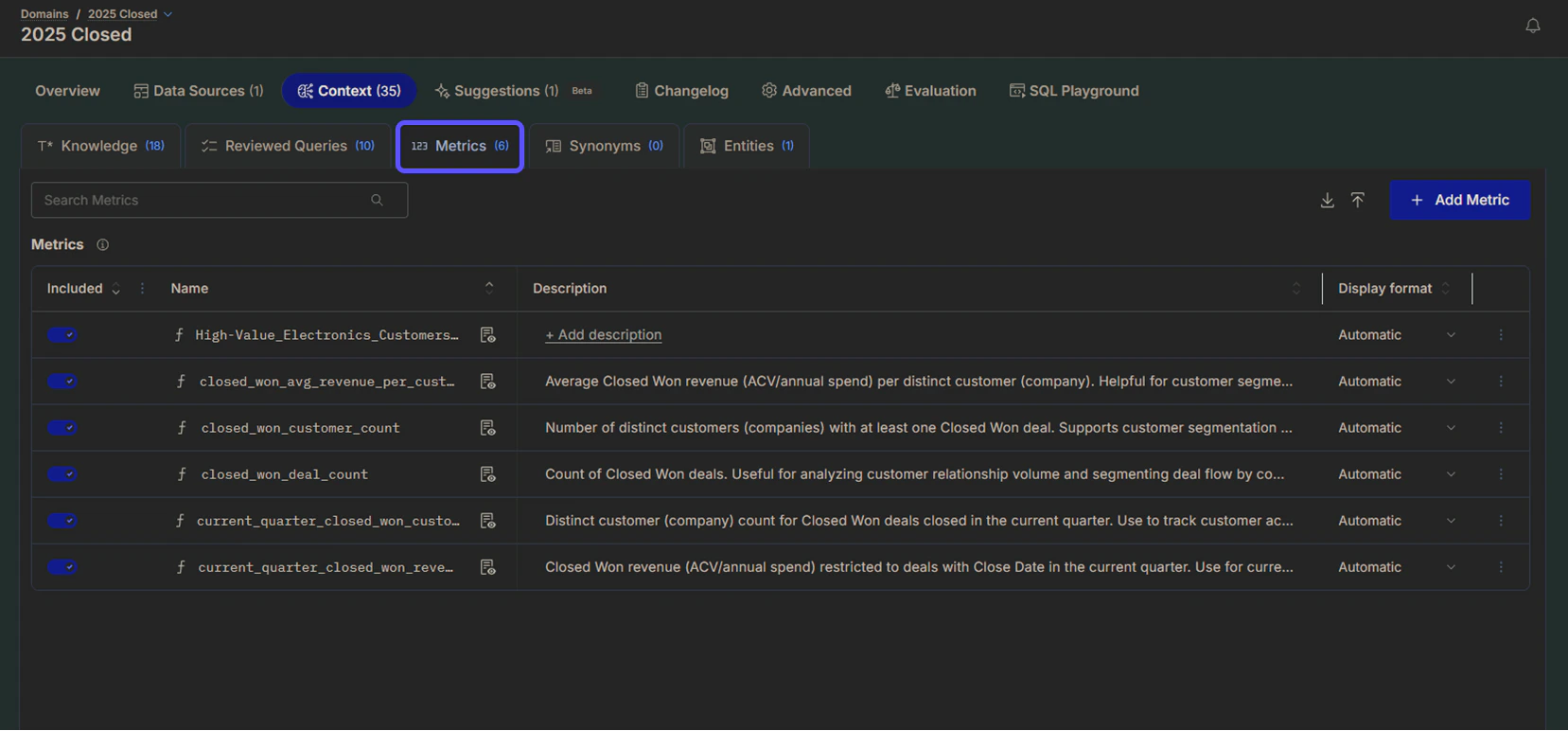
Task: Sort by Included column
Action: coord(115,289)
